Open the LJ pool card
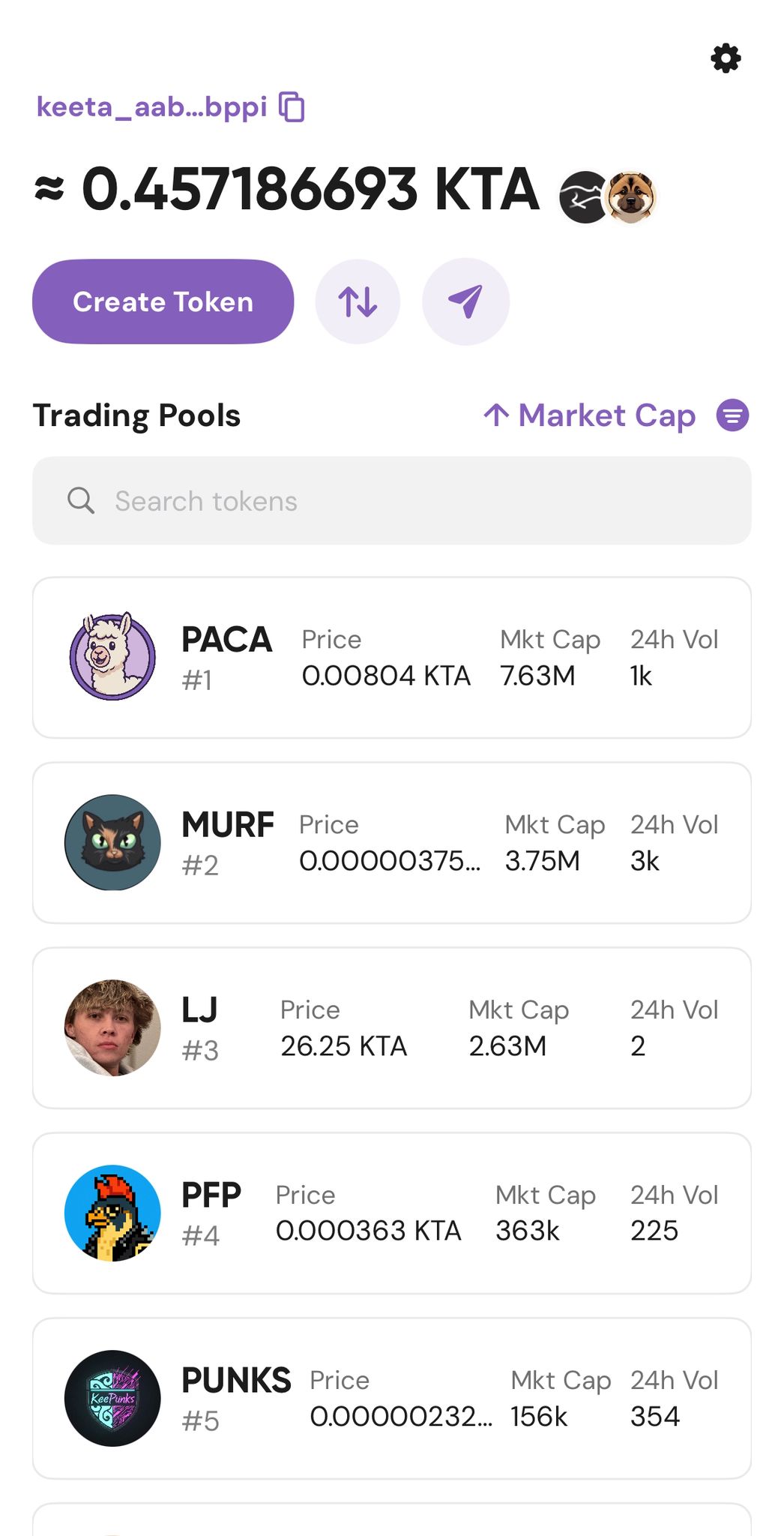Image resolution: width=784 pixels, height=1536 pixels. click(x=391, y=1028)
